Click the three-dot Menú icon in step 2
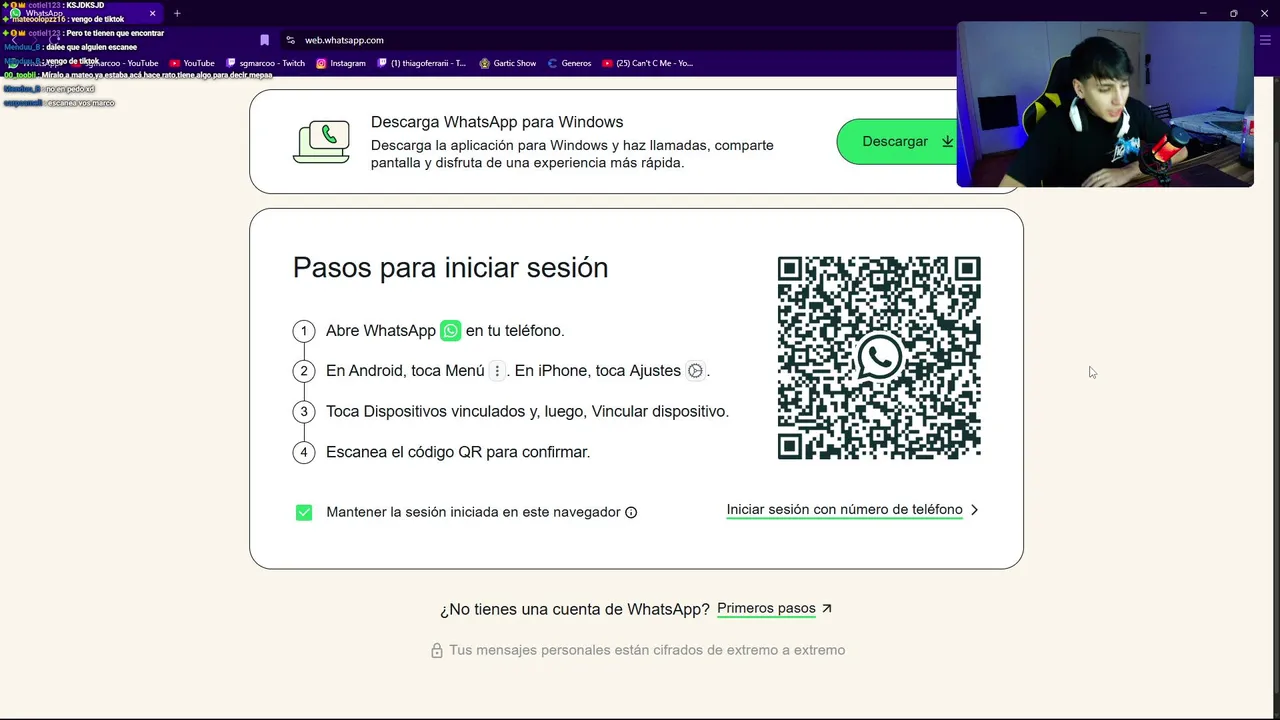 pyautogui.click(x=497, y=371)
